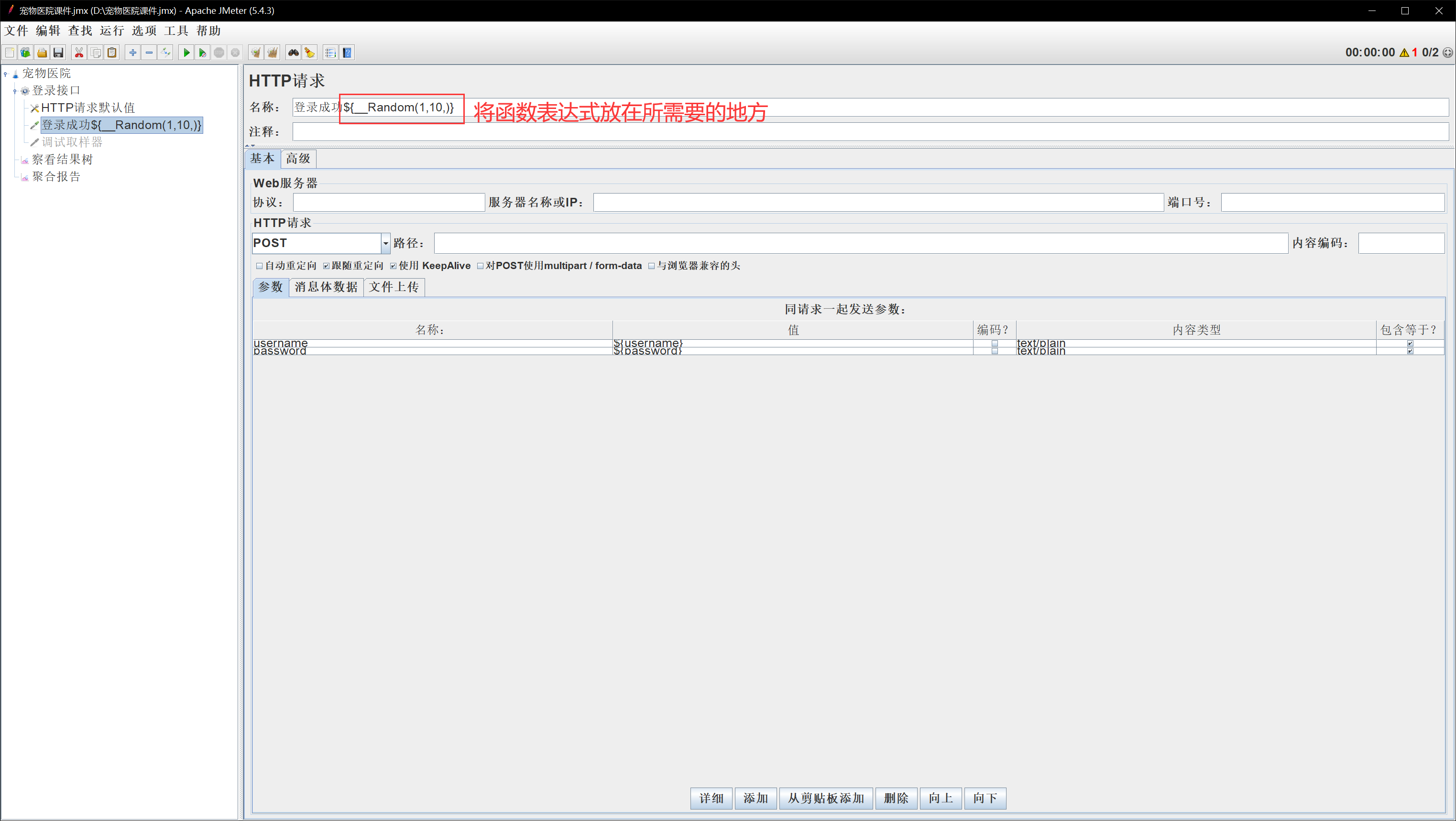This screenshot has height=821, width=1456.
Task: Collapse the 宠物医院 test plan node
Action: click(x=6, y=74)
